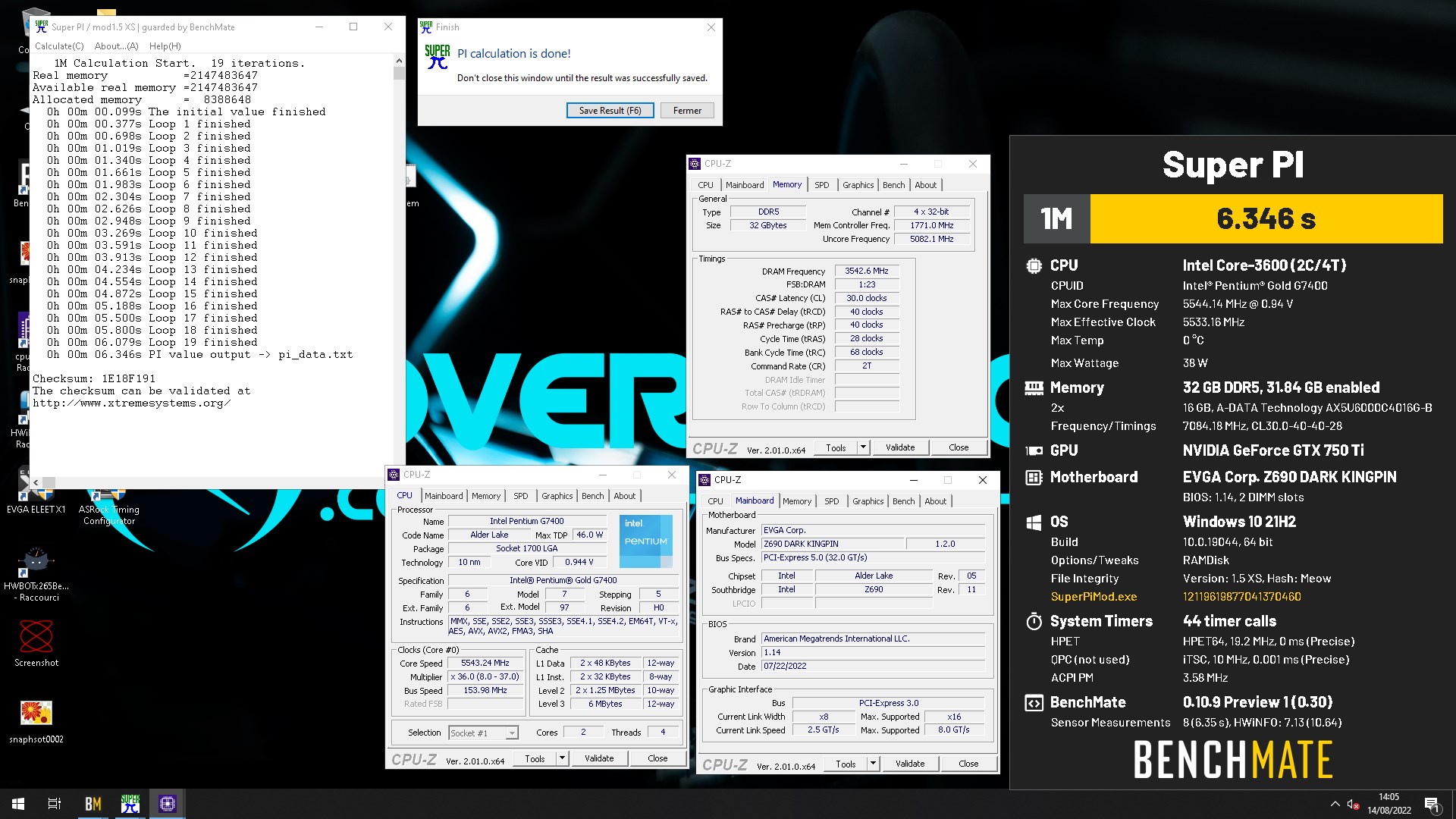This screenshot has height=819, width=1456.
Task: Click the SuperPiMod.exe label in BenchMate
Action: [1094, 597]
